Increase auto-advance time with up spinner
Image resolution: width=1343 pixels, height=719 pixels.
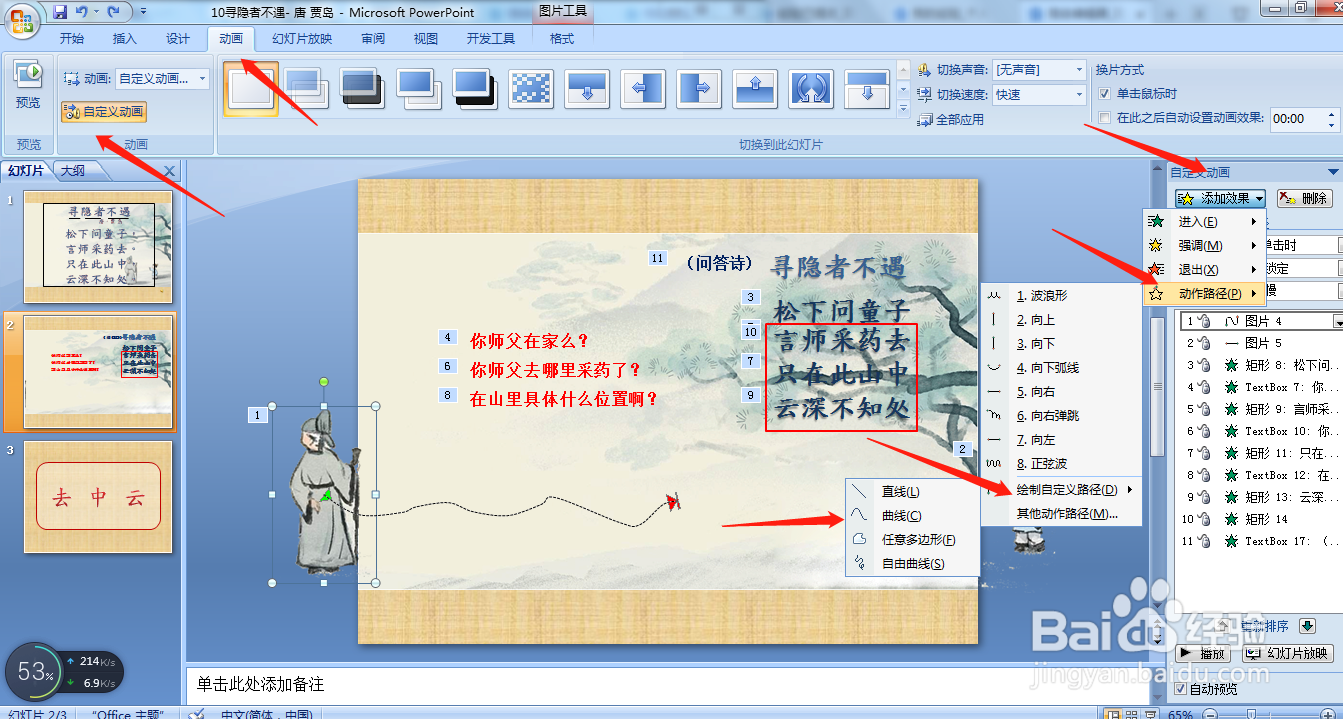pos(1331,113)
